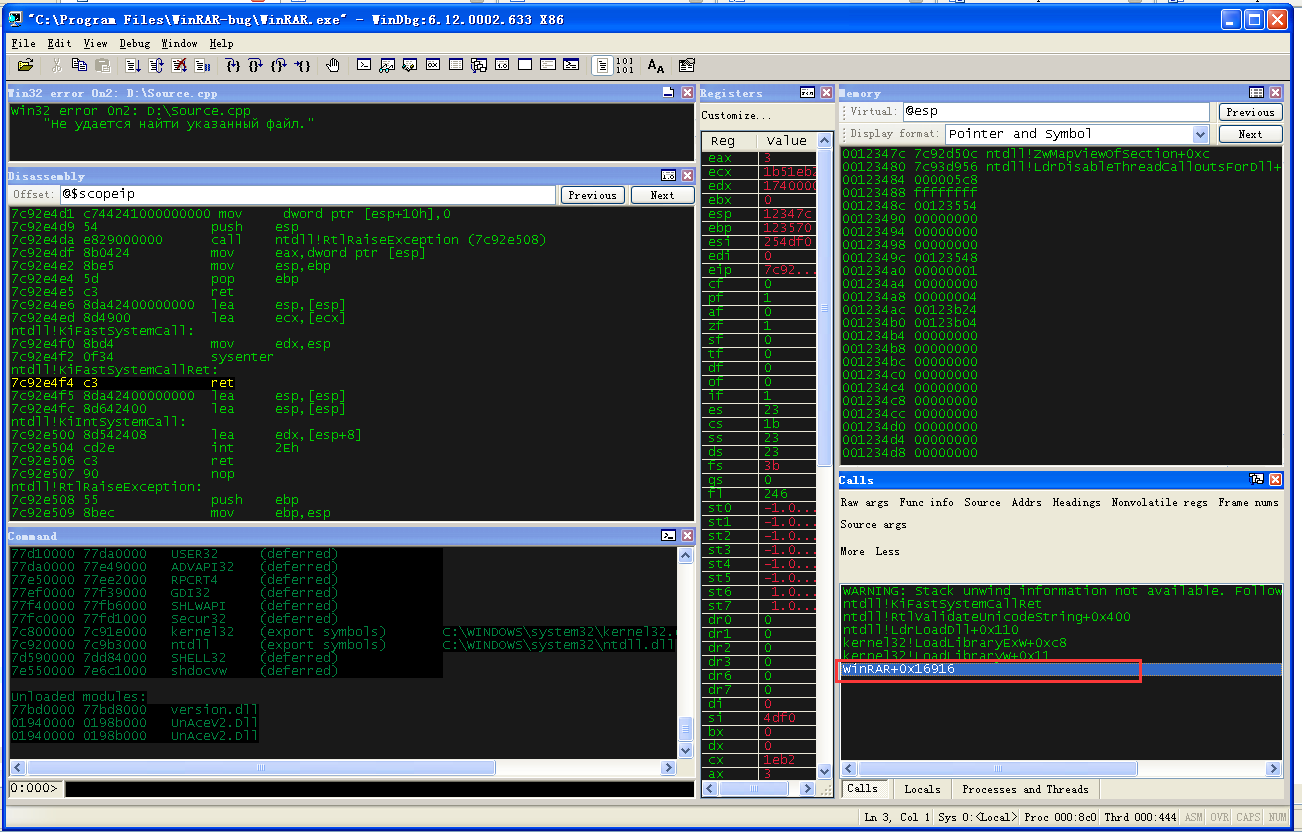This screenshot has width=1302, height=833.
Task: Toggle Frame nums in Calls window
Action: click(1248, 502)
